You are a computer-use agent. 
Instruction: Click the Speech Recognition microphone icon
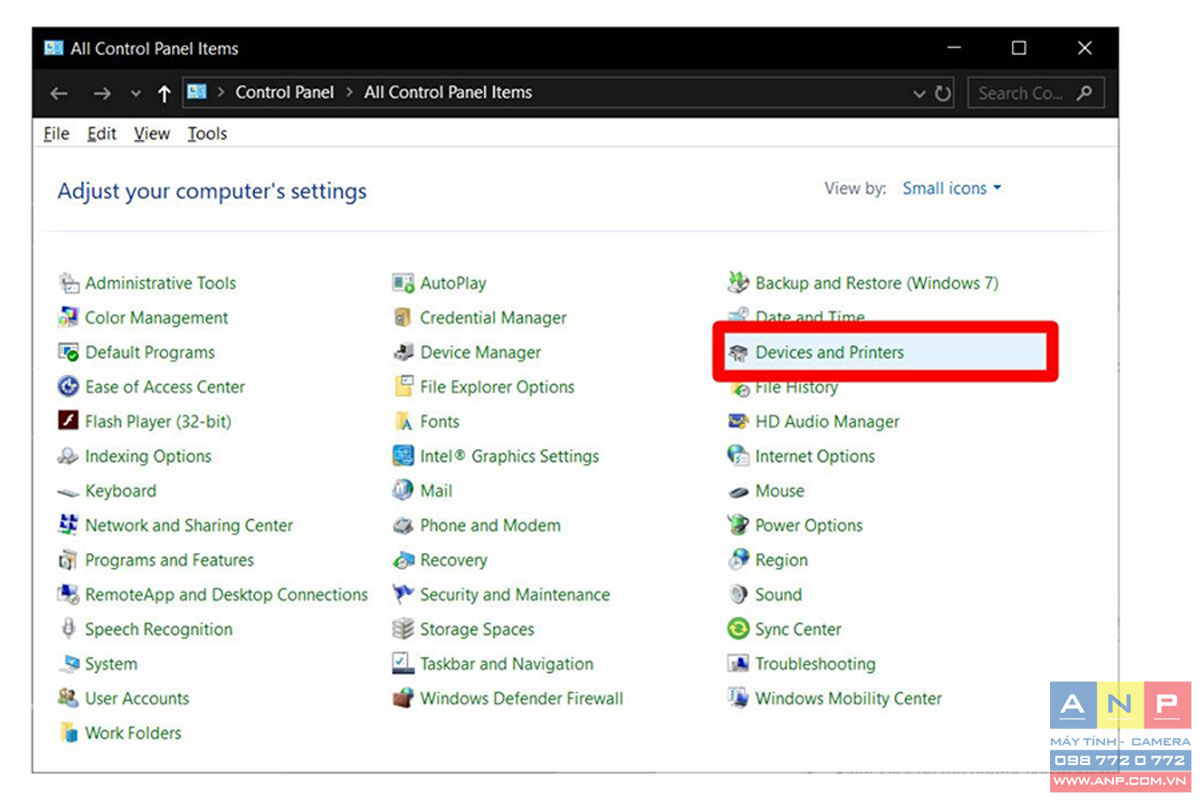click(x=68, y=629)
